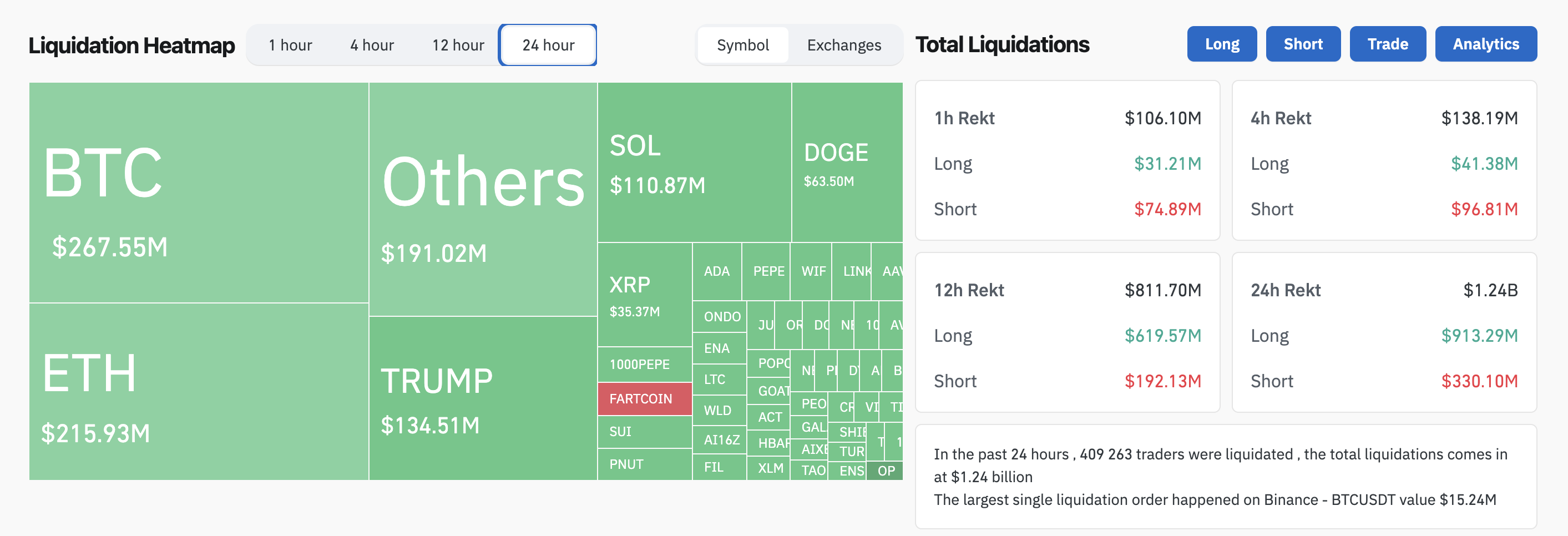Switch heatmap to 1 hour timeframe

290,45
